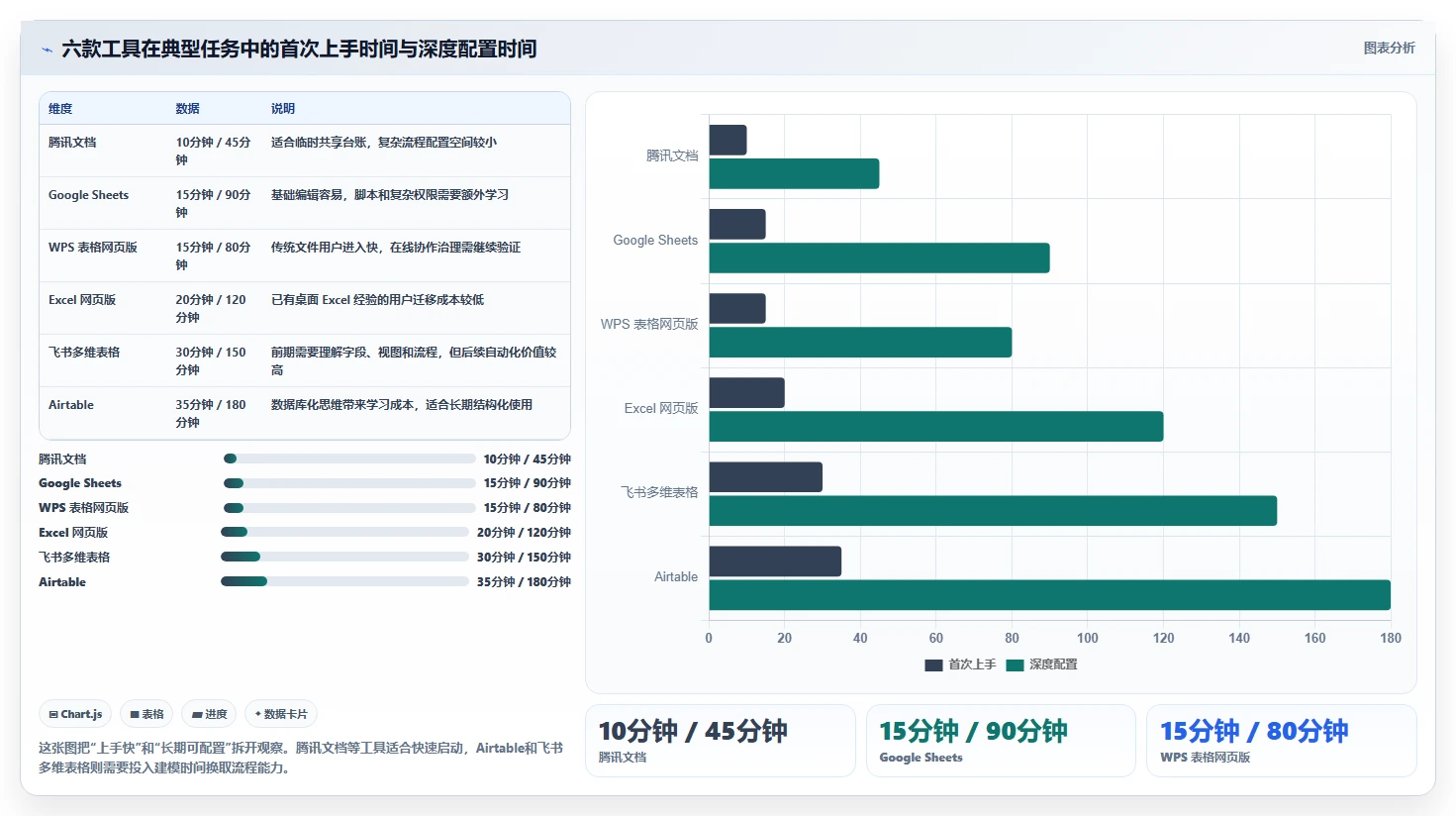Click the green 深度配置 bar for Excel 网页版
Image resolution: width=1456 pixels, height=816 pixels.
pyautogui.click(x=936, y=426)
